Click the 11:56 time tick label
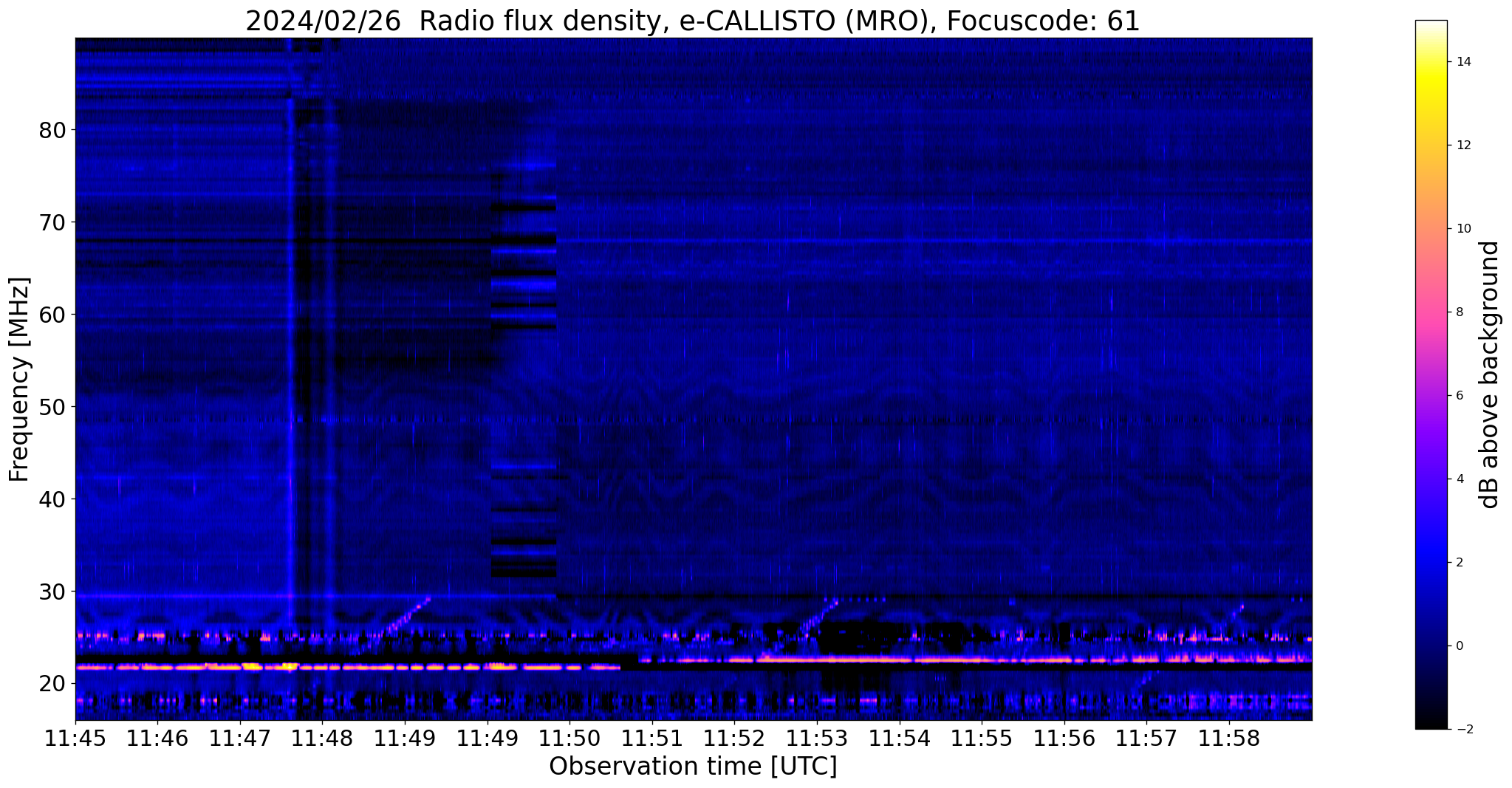 (1064, 738)
